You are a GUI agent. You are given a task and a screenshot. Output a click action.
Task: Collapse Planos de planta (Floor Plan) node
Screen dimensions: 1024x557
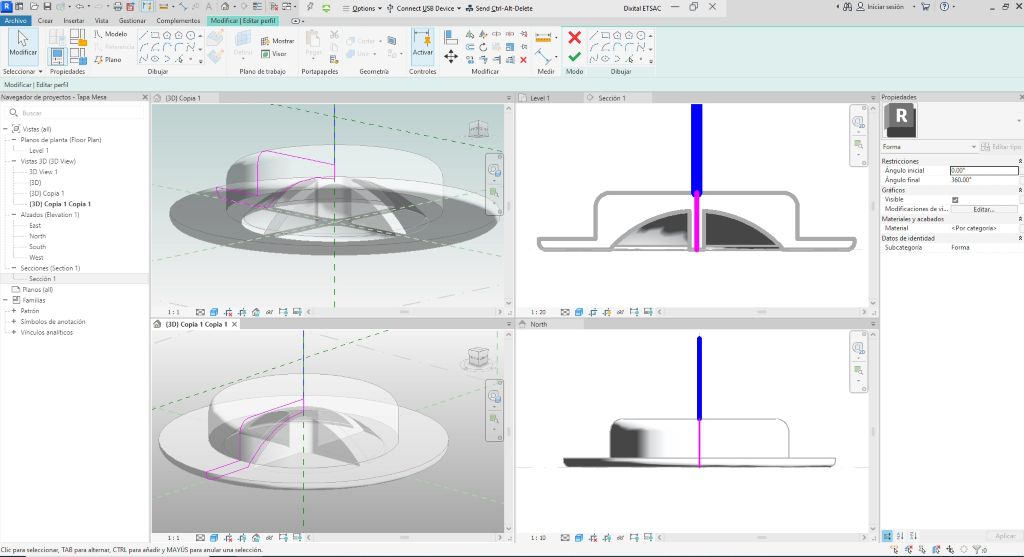14,140
